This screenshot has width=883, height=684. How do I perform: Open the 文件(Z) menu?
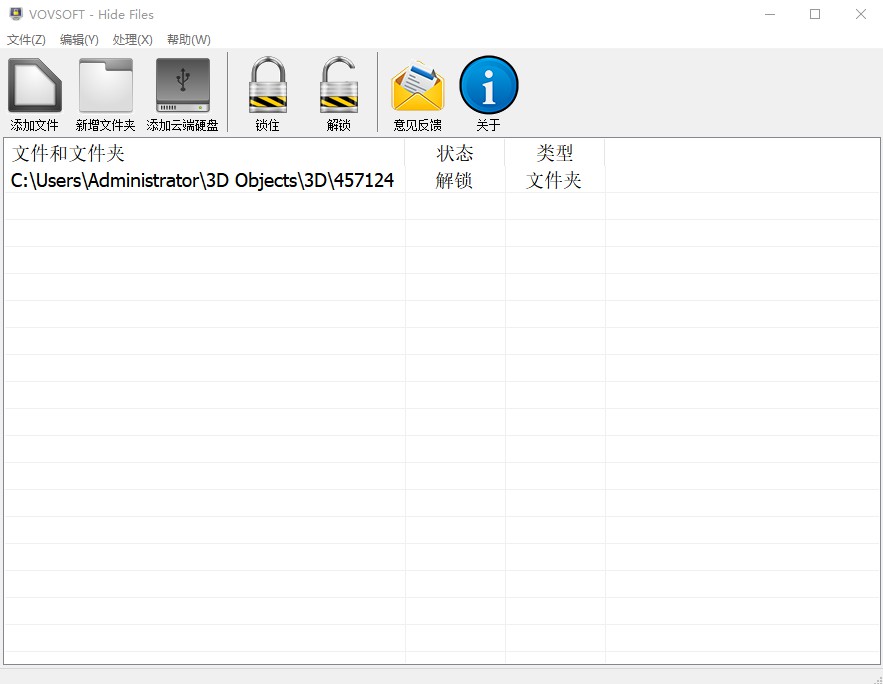(26, 39)
